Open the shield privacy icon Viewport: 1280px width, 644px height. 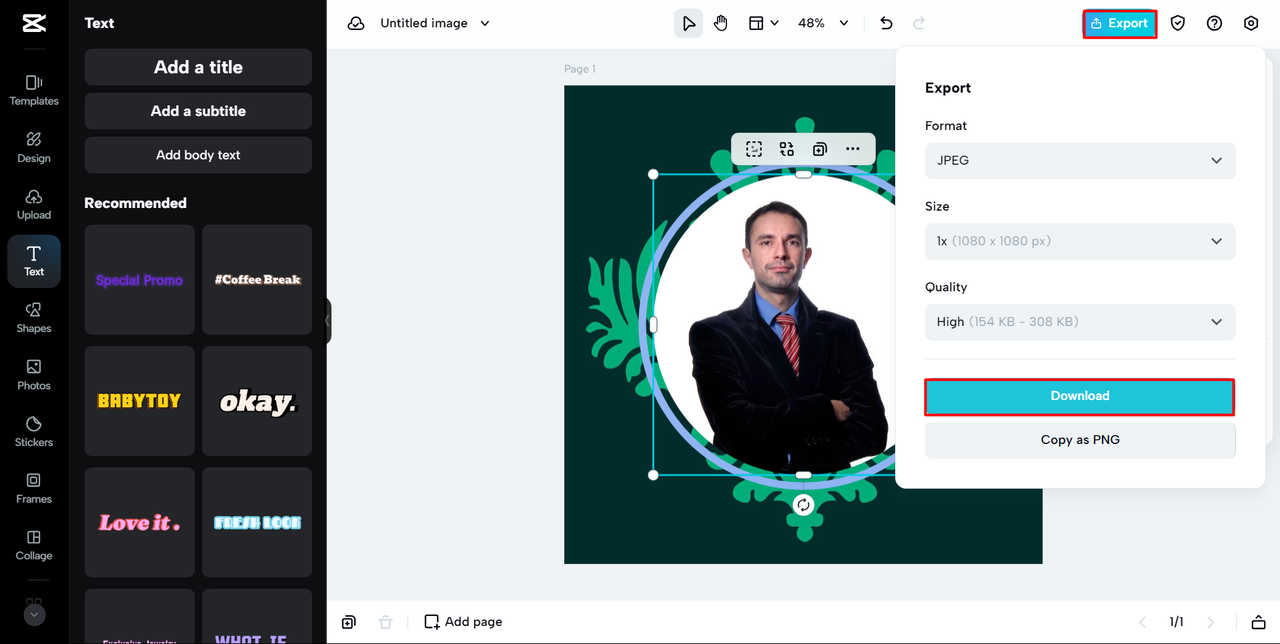[1178, 23]
